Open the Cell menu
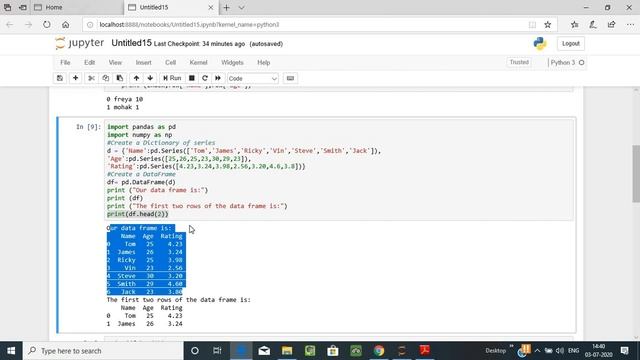Viewport: 640px width, 360px height. [170, 62]
